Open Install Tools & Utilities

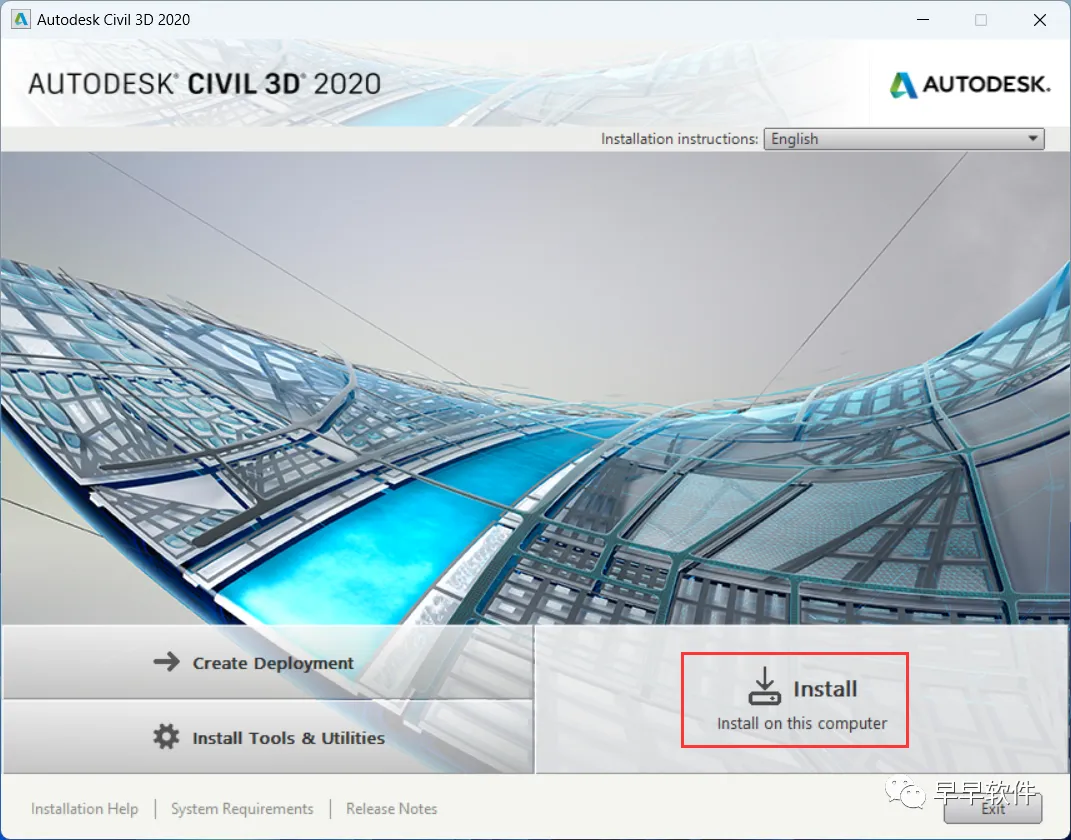coord(267,737)
